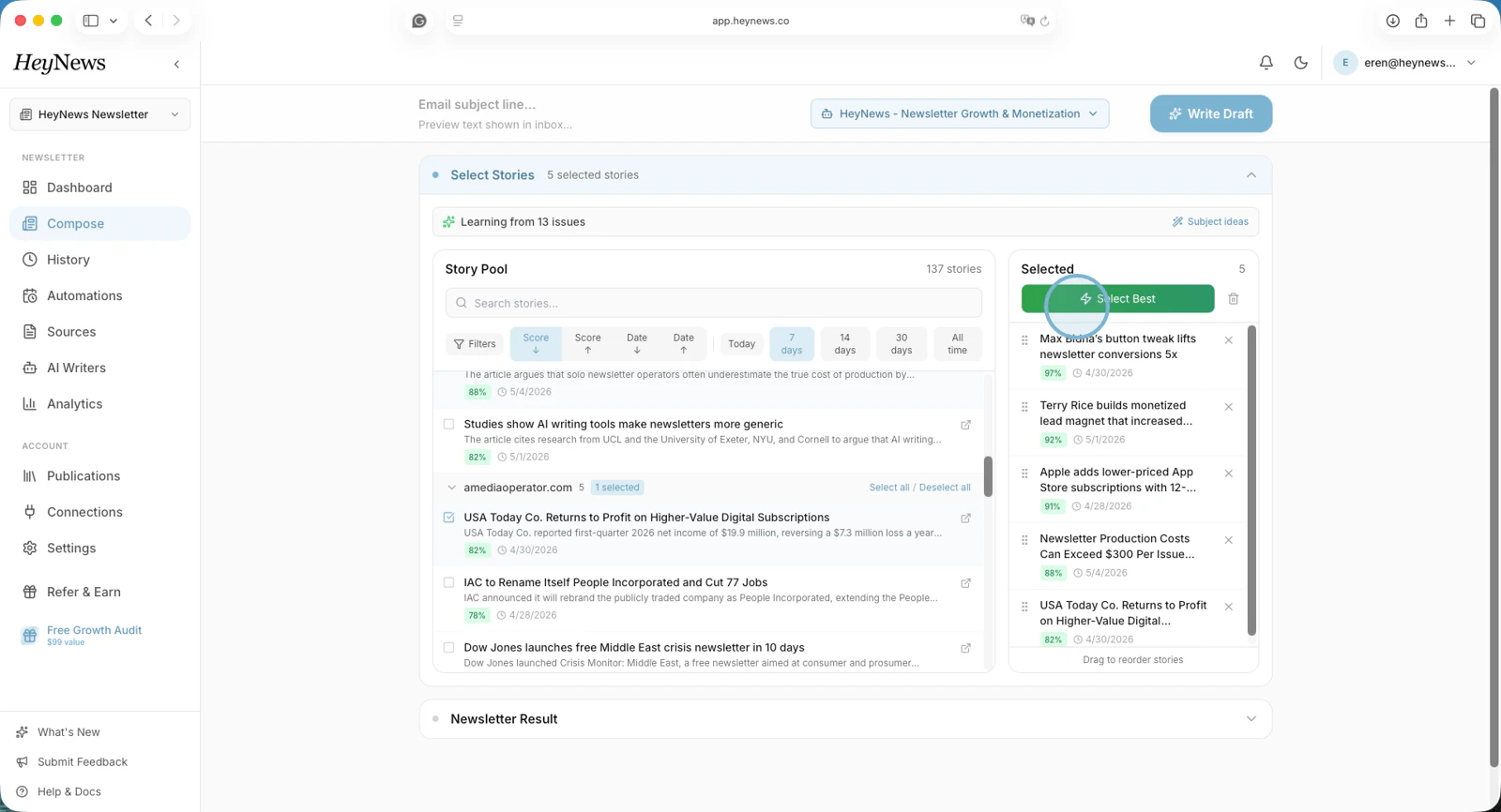The image size is (1501, 812).
Task: Filter stories to Today
Action: tap(741, 344)
